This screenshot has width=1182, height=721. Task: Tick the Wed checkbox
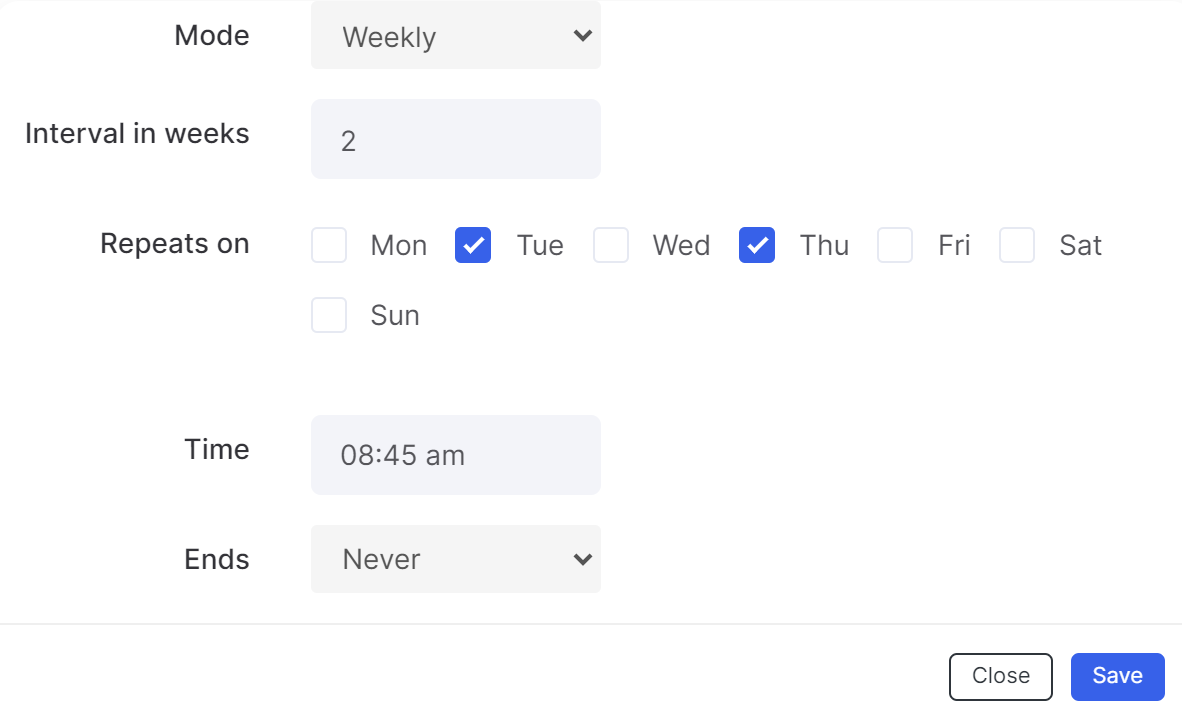(x=611, y=245)
